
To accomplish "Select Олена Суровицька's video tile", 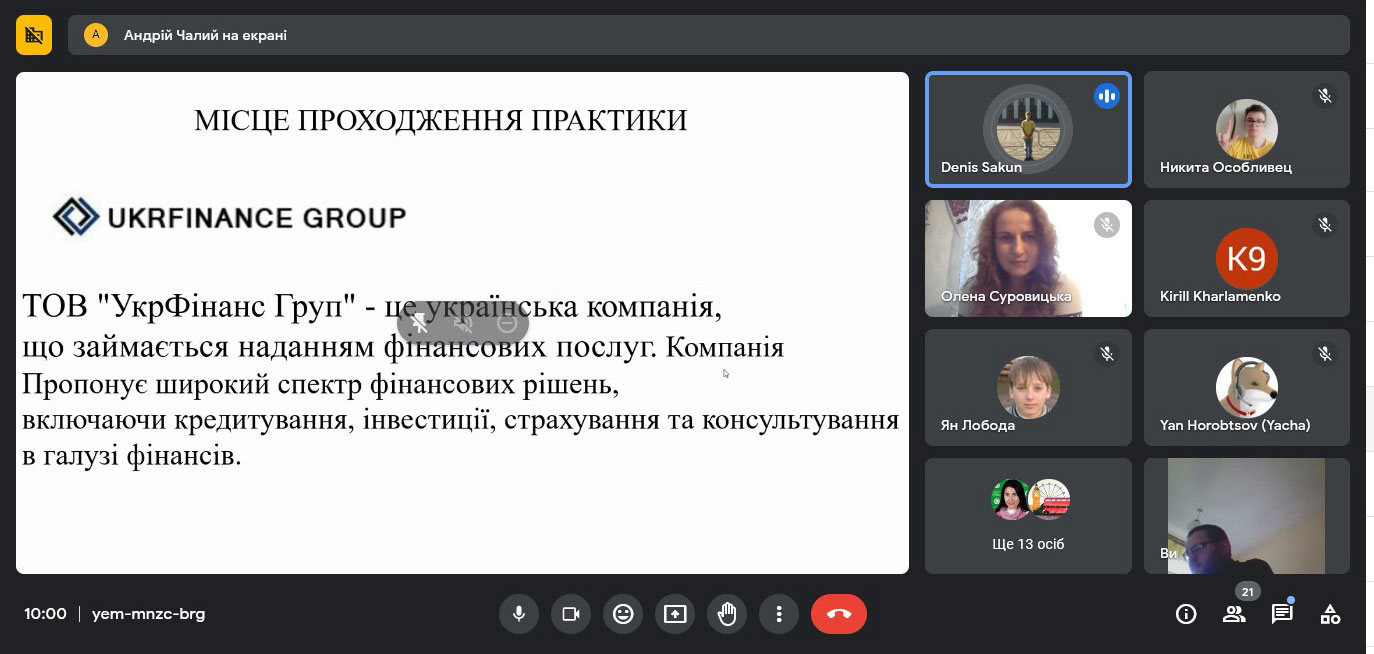I will (1028, 258).
